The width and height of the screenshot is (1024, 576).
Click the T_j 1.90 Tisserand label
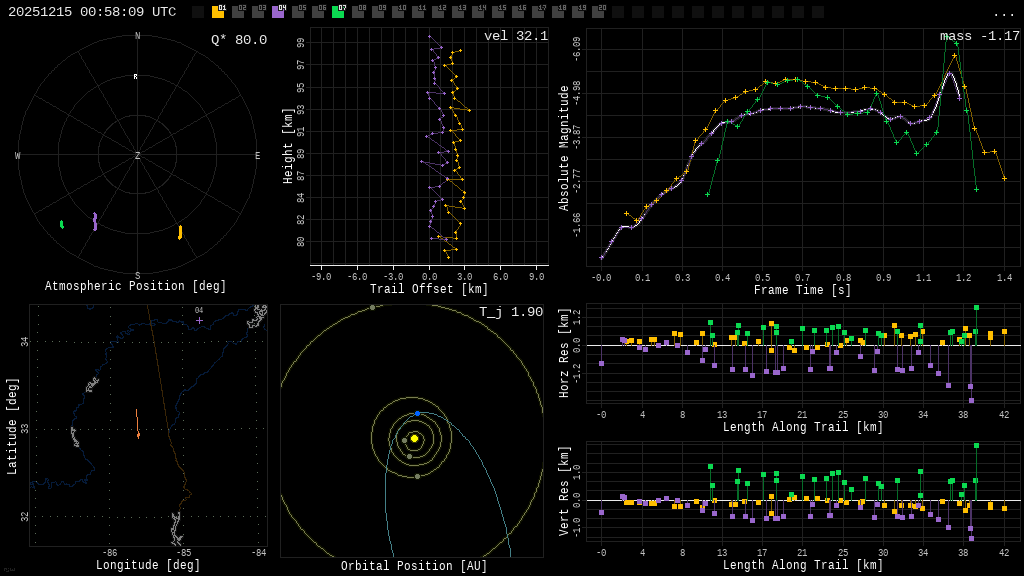[x=510, y=312]
